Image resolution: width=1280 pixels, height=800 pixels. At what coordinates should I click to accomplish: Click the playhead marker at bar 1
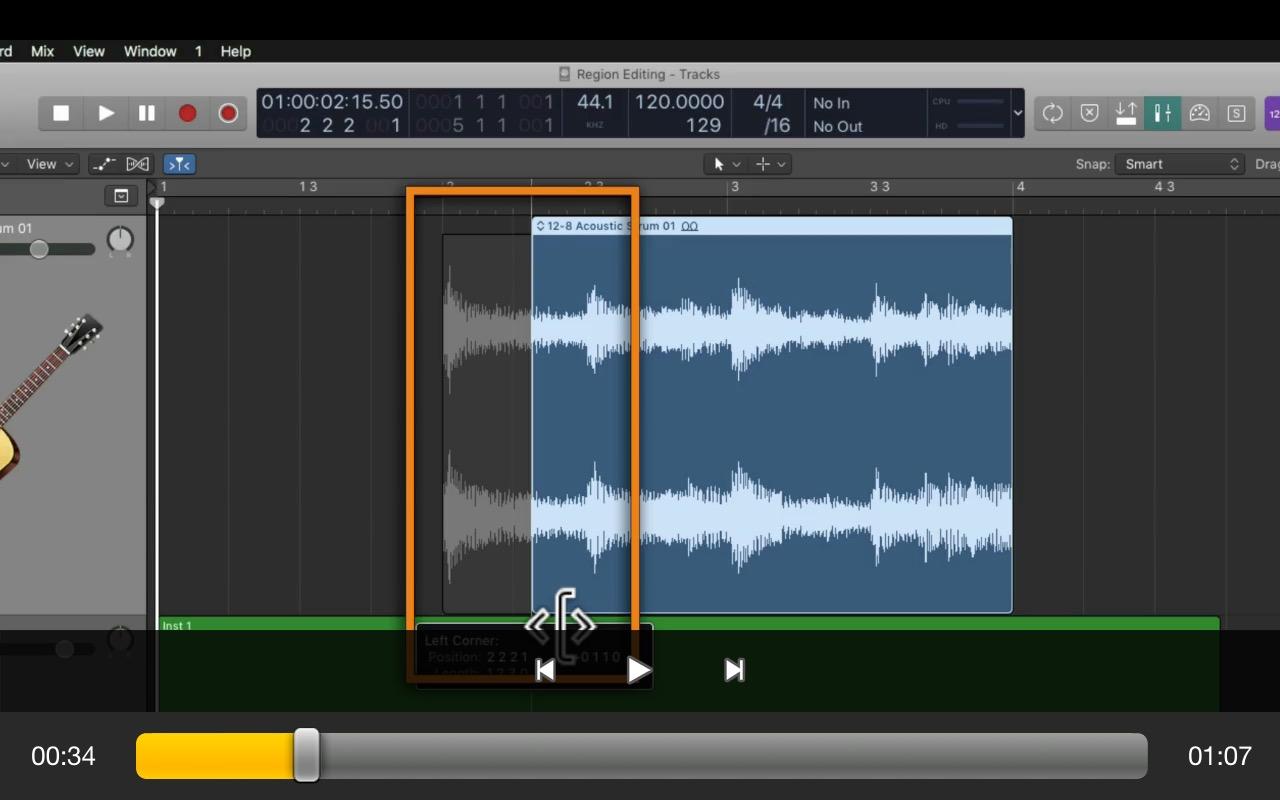click(157, 202)
